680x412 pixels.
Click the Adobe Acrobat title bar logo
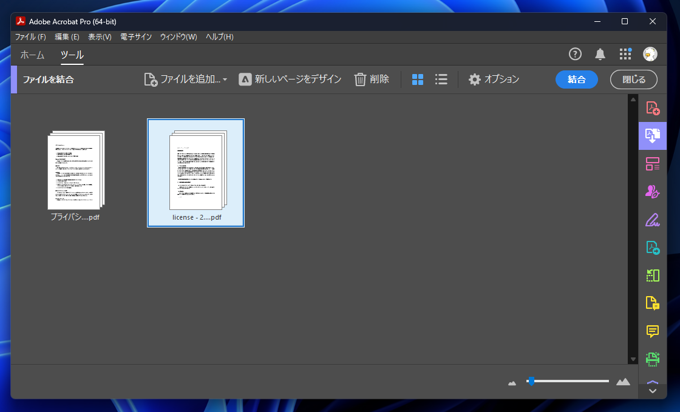20,21
